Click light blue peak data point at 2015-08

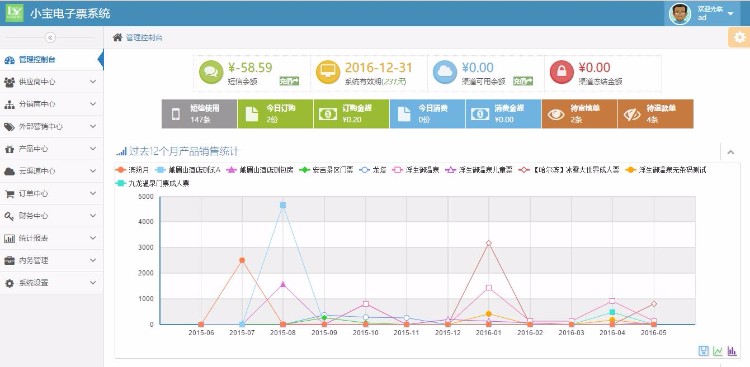[x=283, y=205]
